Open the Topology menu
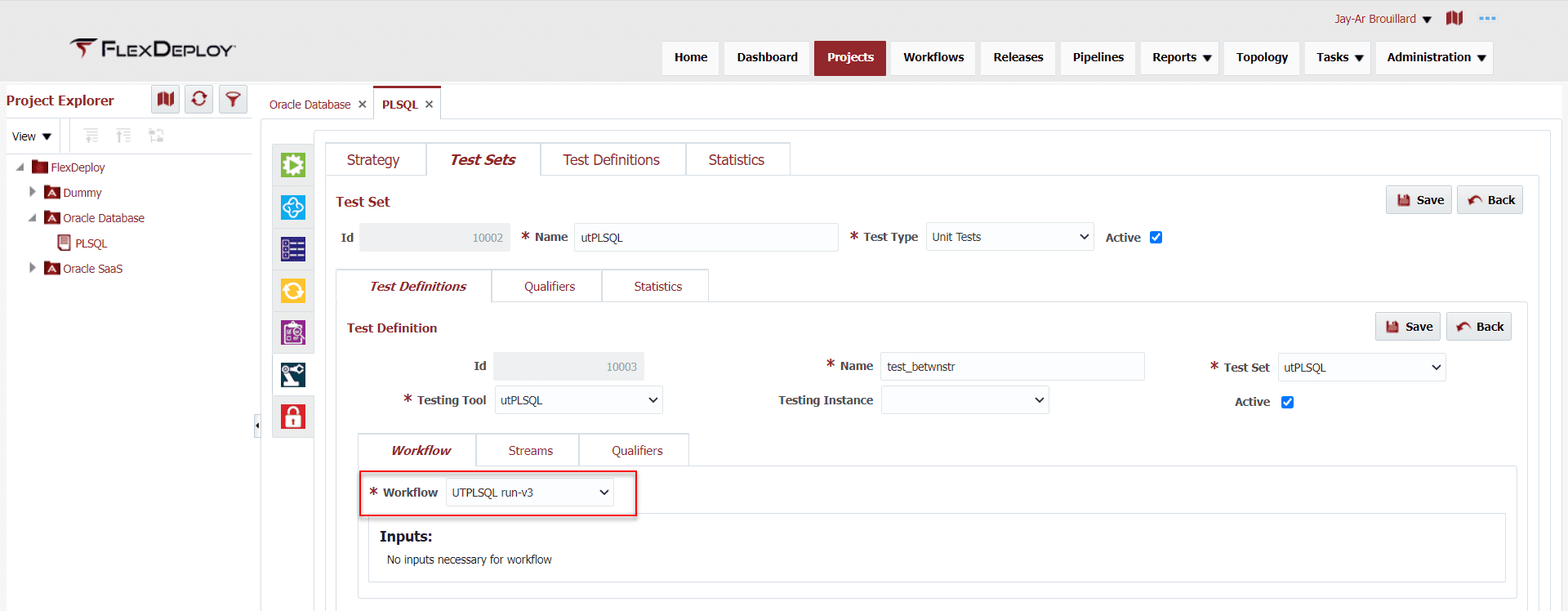Image resolution: width=1568 pixels, height=611 pixels. tap(1262, 58)
